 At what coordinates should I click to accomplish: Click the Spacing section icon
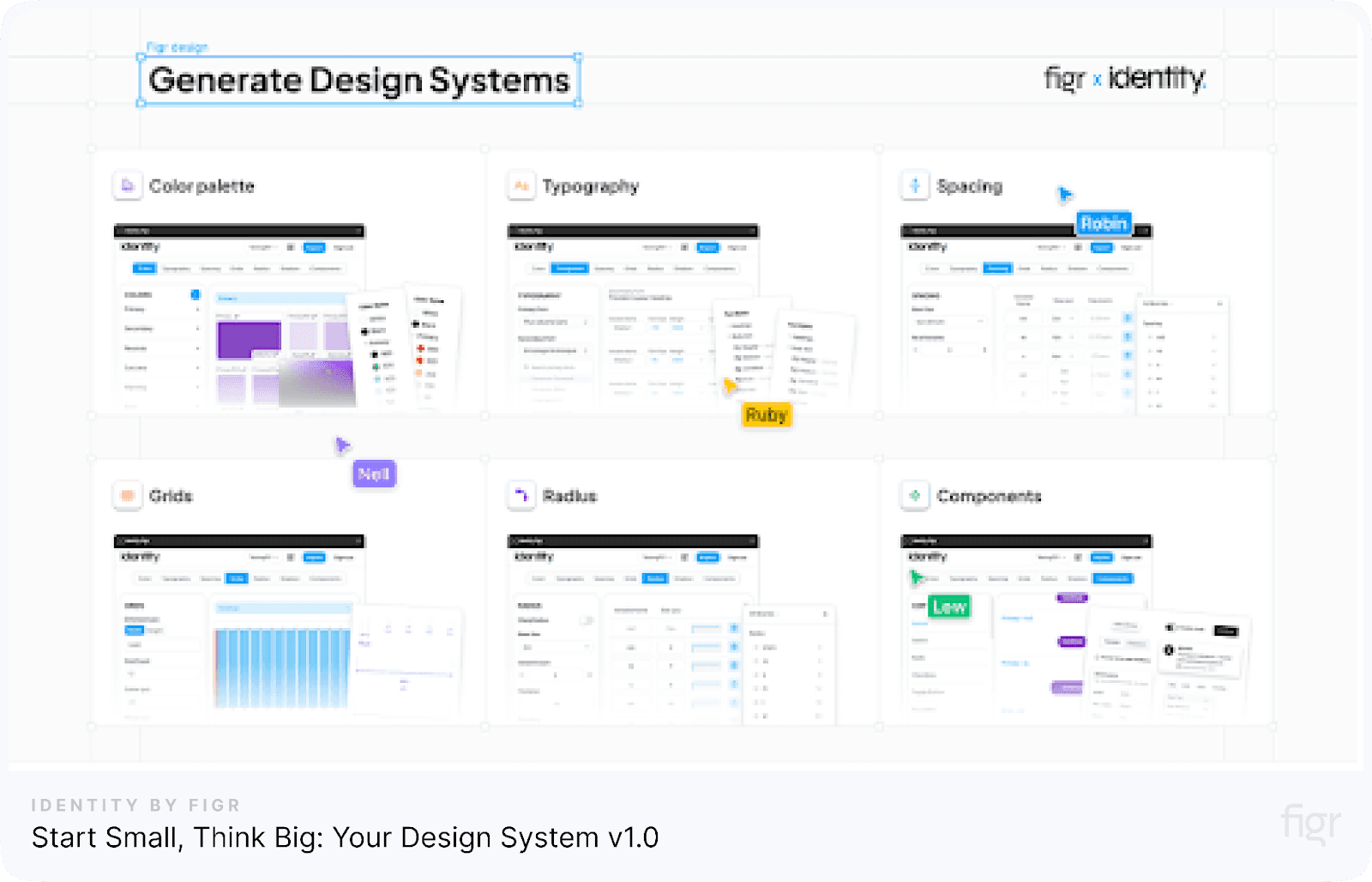[915, 185]
